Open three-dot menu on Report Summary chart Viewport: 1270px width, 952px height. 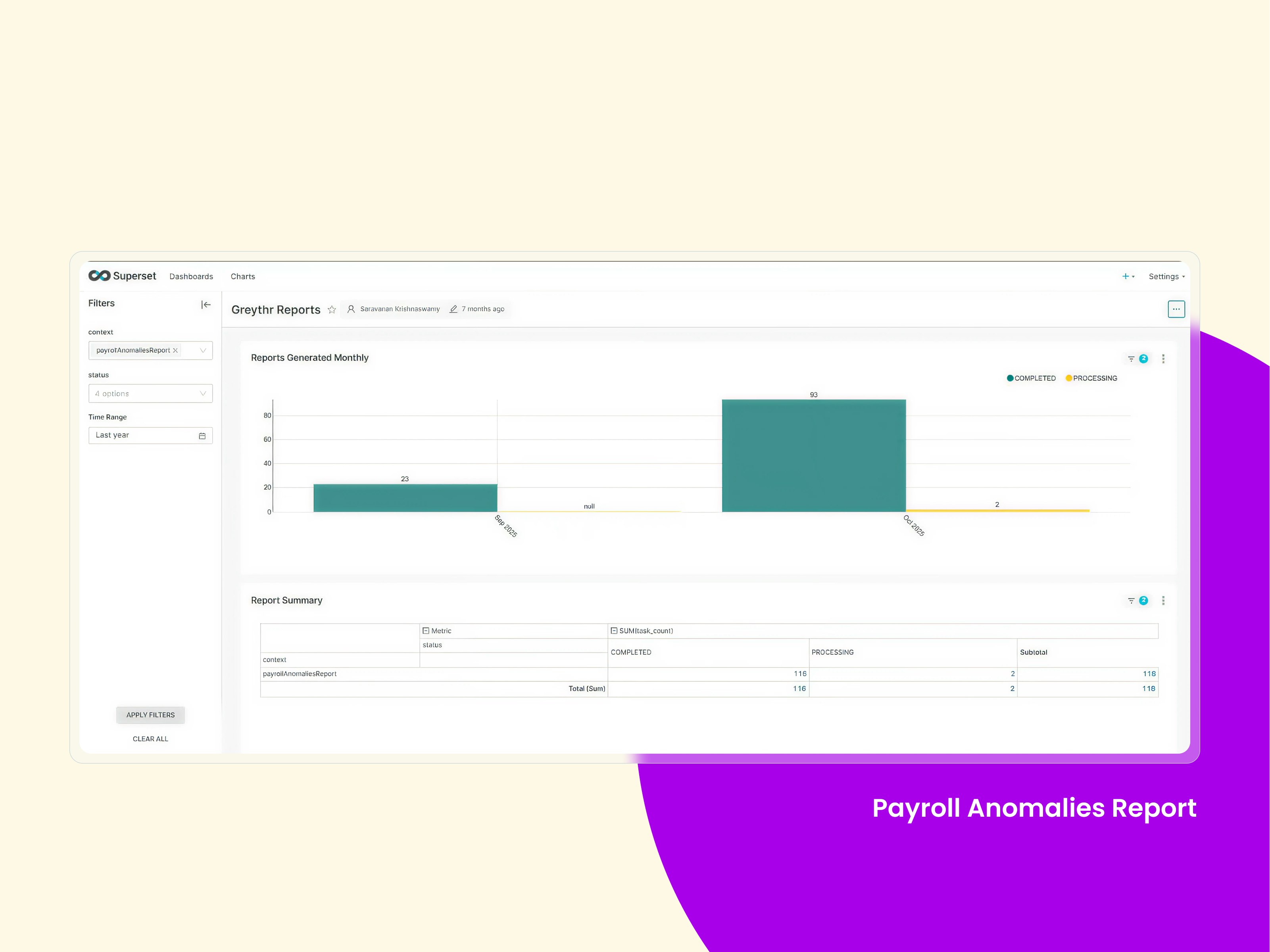[1163, 601]
